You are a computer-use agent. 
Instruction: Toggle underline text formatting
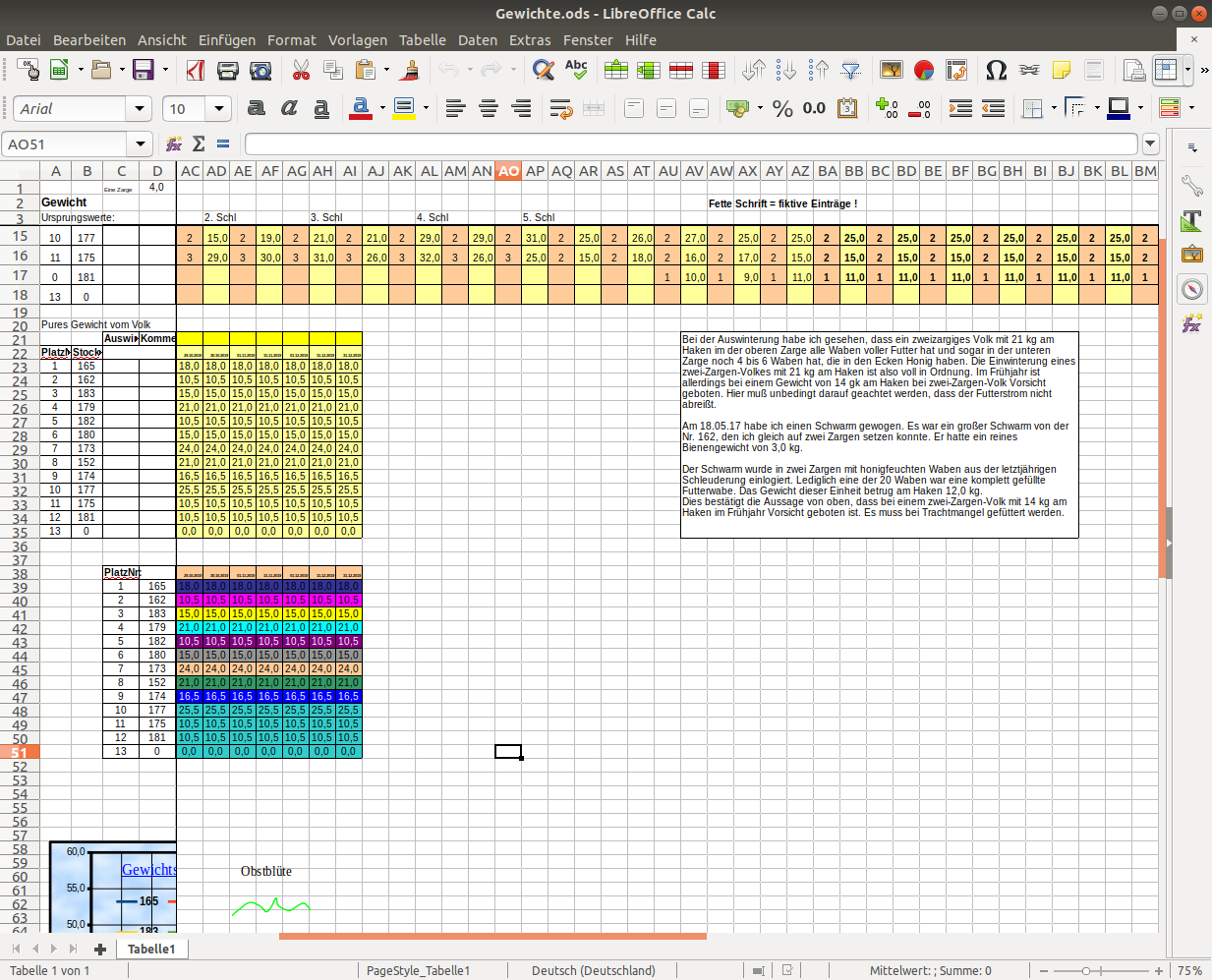[321, 108]
